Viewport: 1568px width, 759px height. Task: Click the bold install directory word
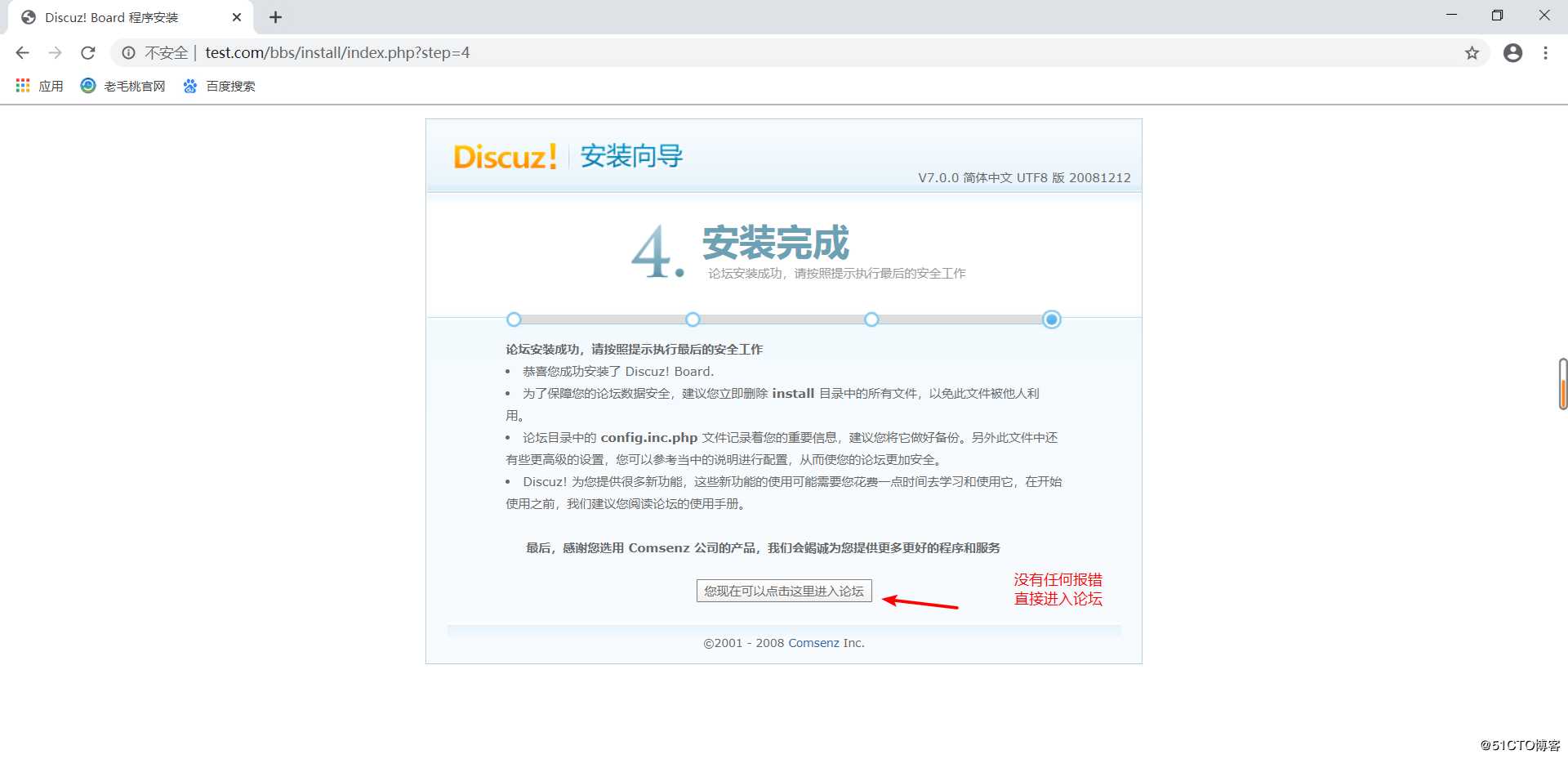pyautogui.click(x=793, y=394)
